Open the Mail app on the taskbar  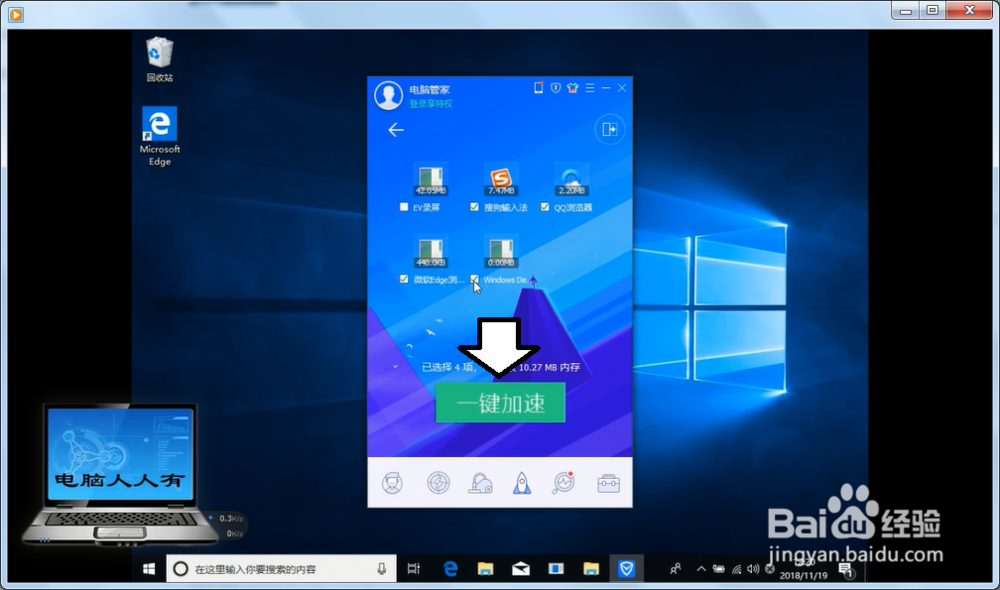coord(520,569)
